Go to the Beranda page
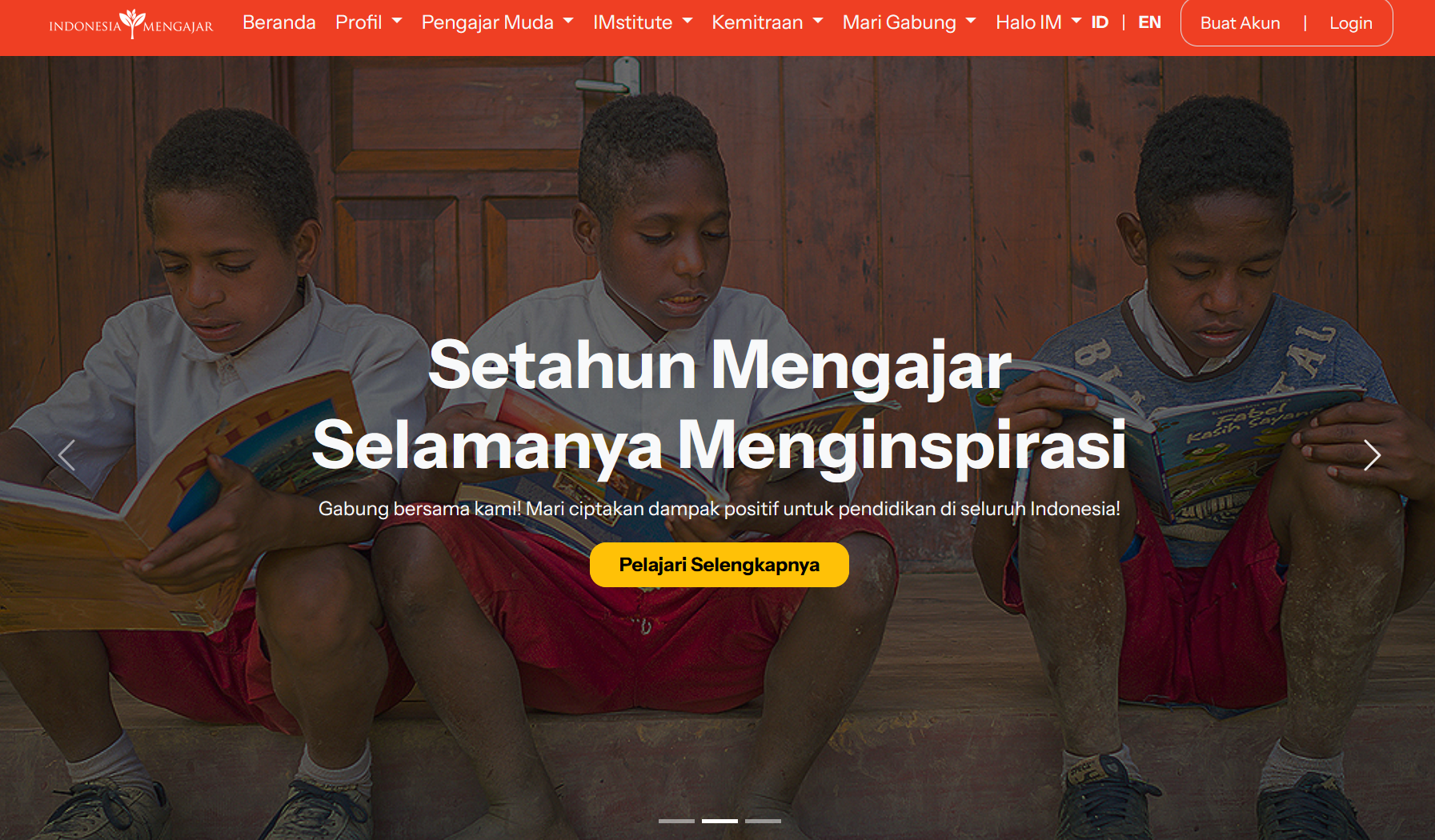 pos(279,22)
